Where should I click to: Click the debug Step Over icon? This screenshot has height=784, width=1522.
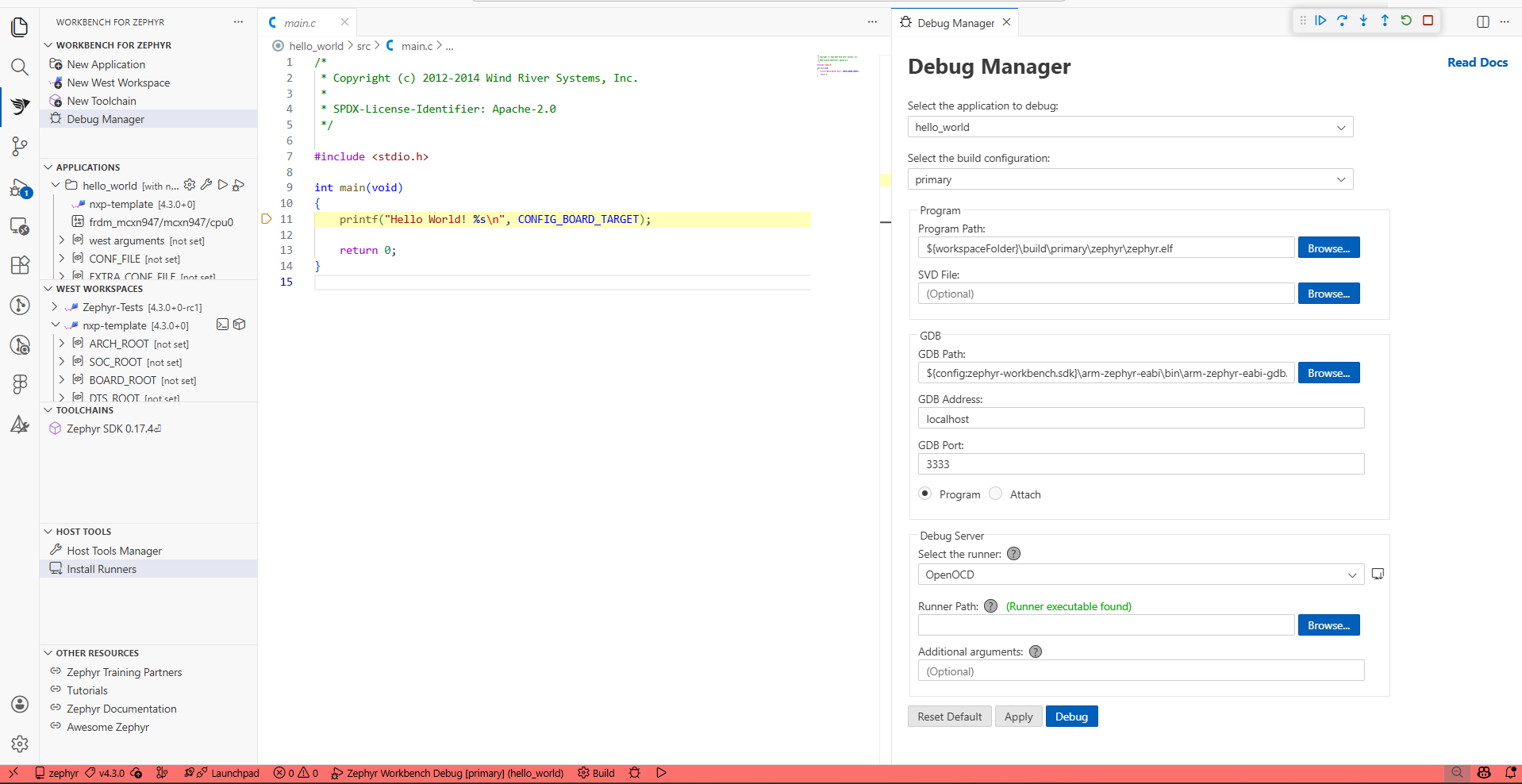[x=1342, y=21]
